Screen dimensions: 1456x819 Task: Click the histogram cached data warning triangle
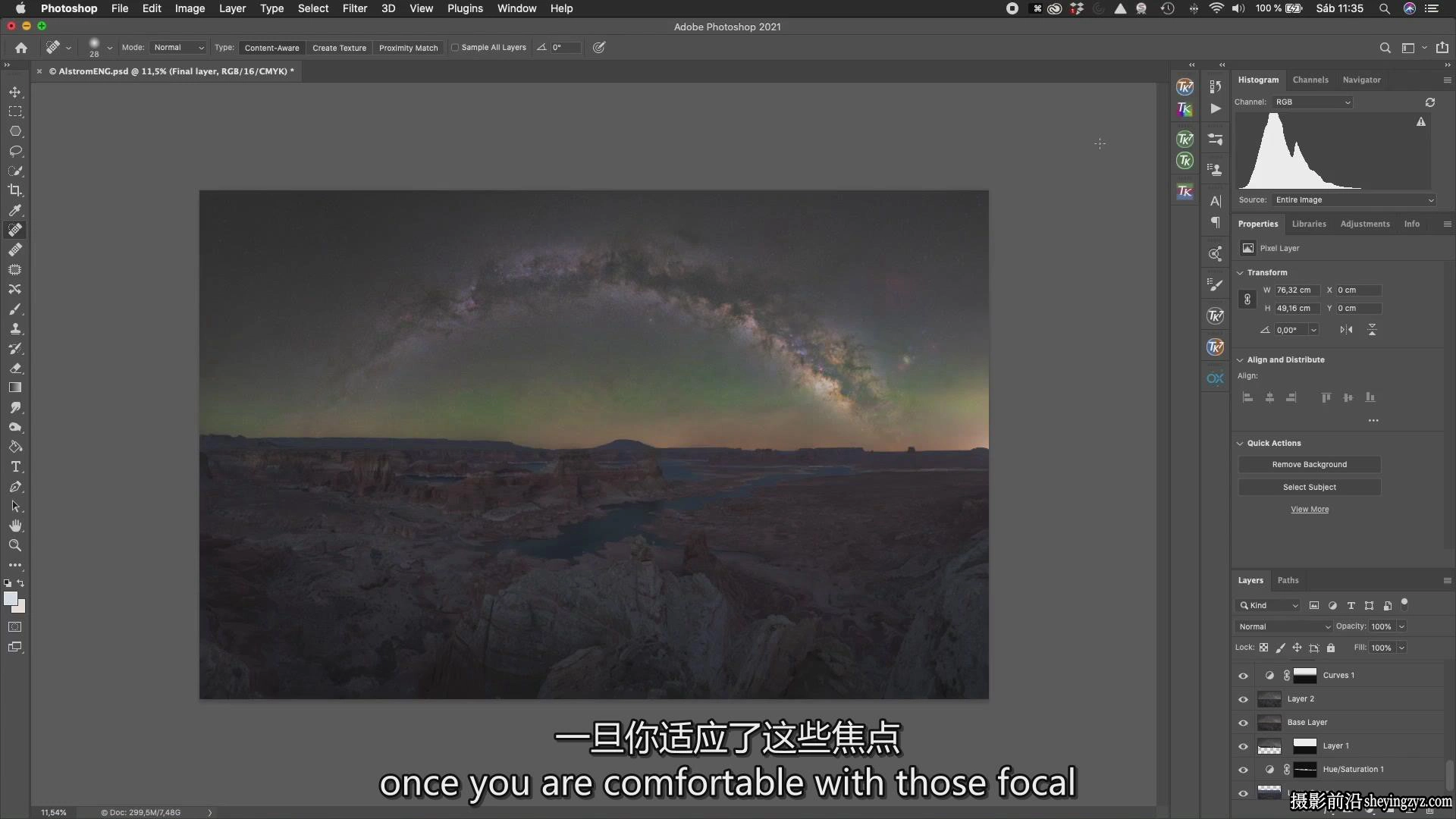[x=1421, y=122]
